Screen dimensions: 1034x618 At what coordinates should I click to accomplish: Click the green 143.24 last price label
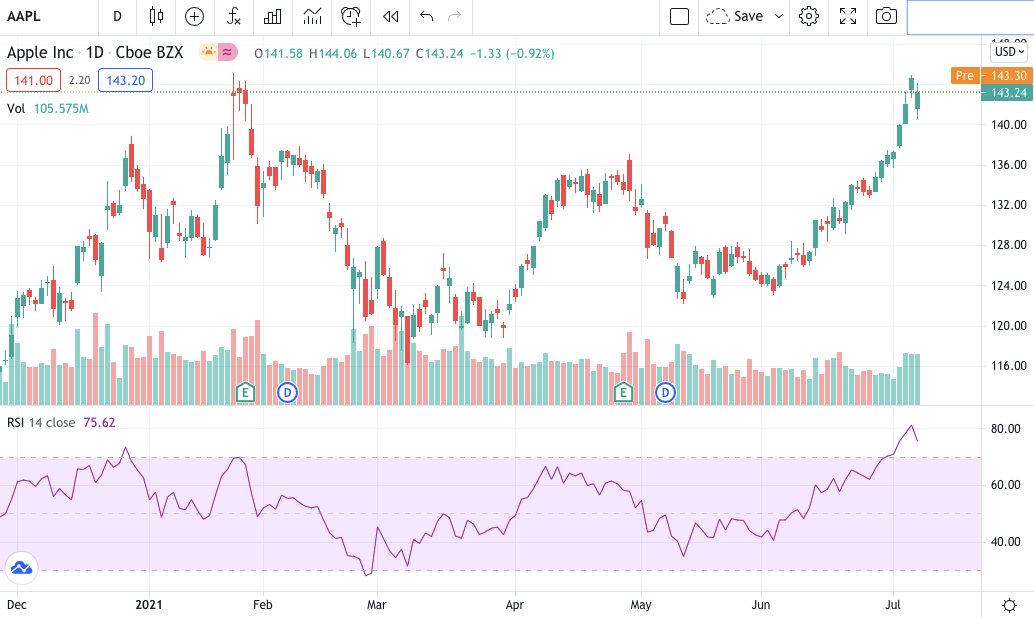1007,92
